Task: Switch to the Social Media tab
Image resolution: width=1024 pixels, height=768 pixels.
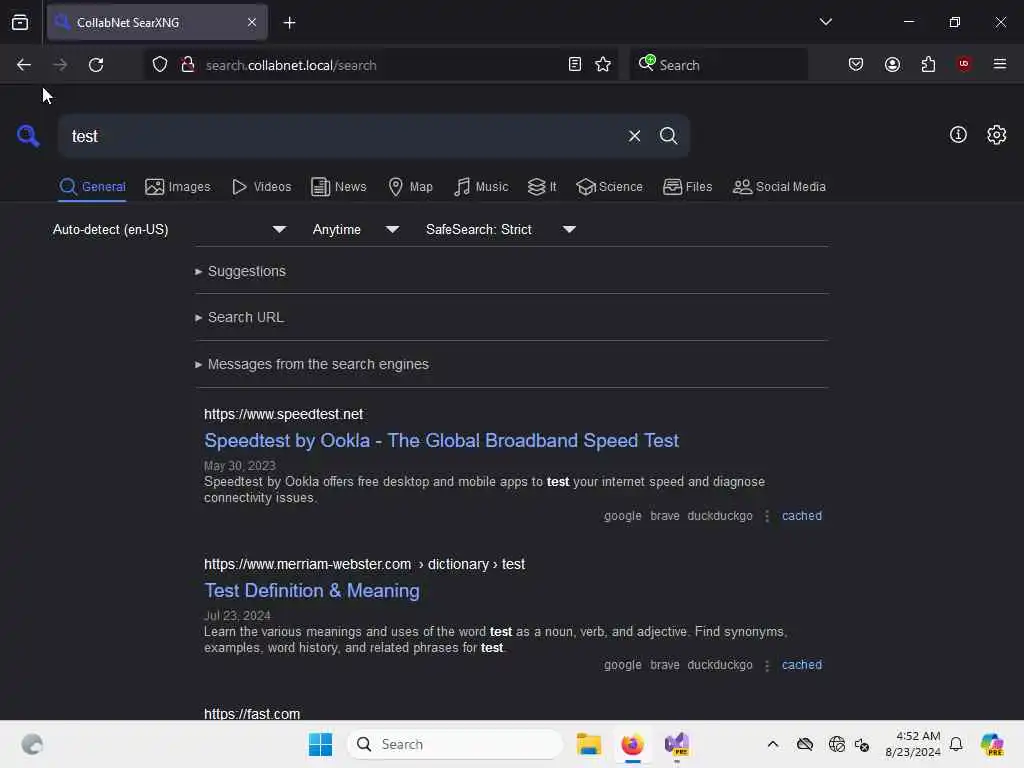Action: coord(779,187)
